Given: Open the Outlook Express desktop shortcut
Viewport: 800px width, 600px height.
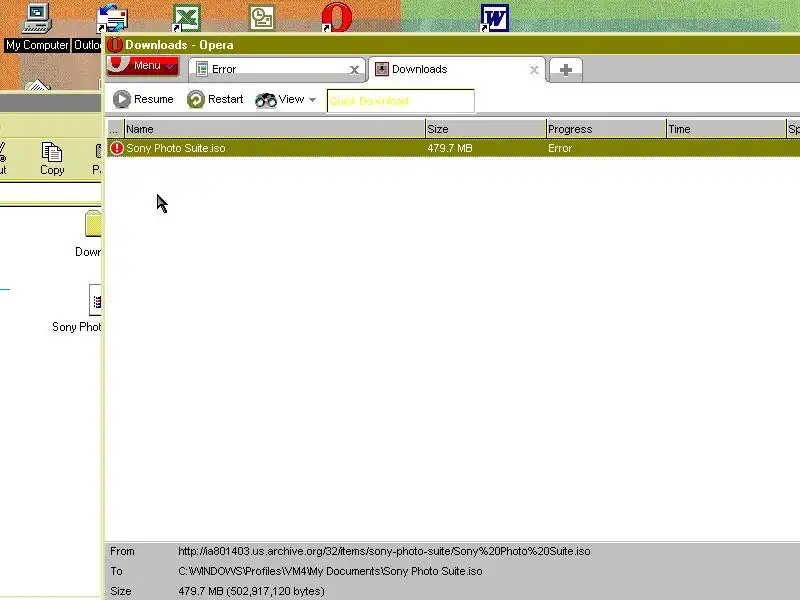Looking at the screenshot, I should click(x=112, y=19).
